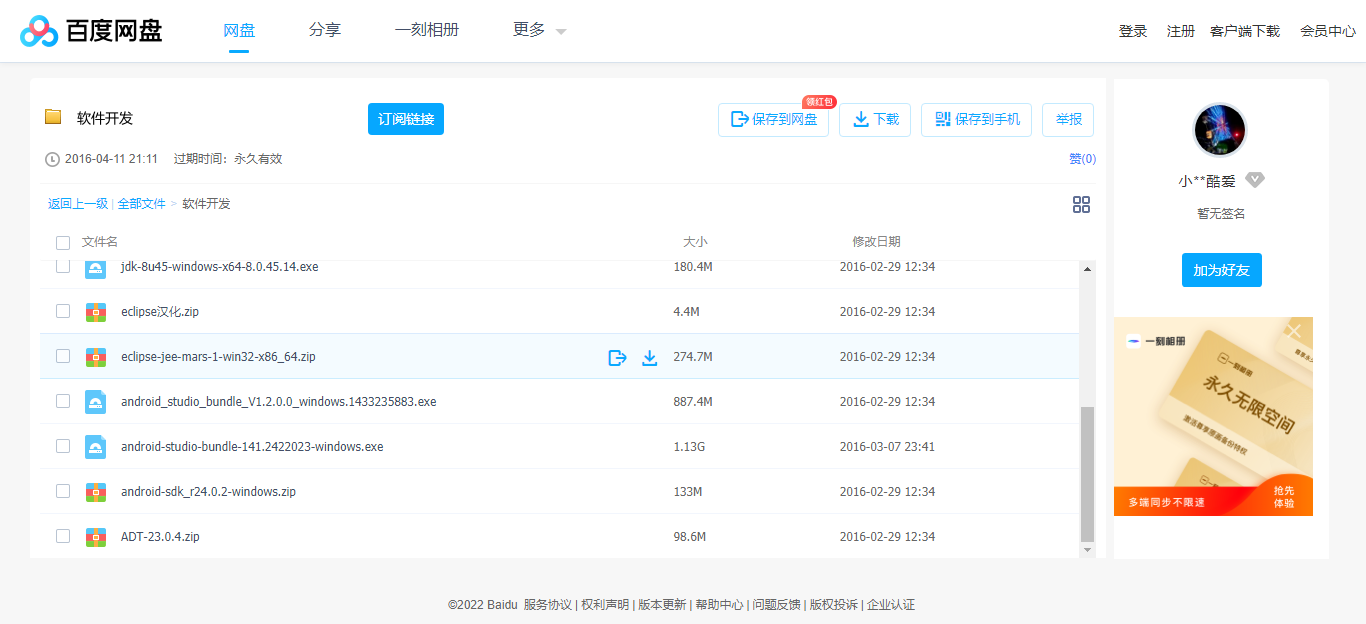
Task: Switch to grid view layout
Action: [1081, 204]
